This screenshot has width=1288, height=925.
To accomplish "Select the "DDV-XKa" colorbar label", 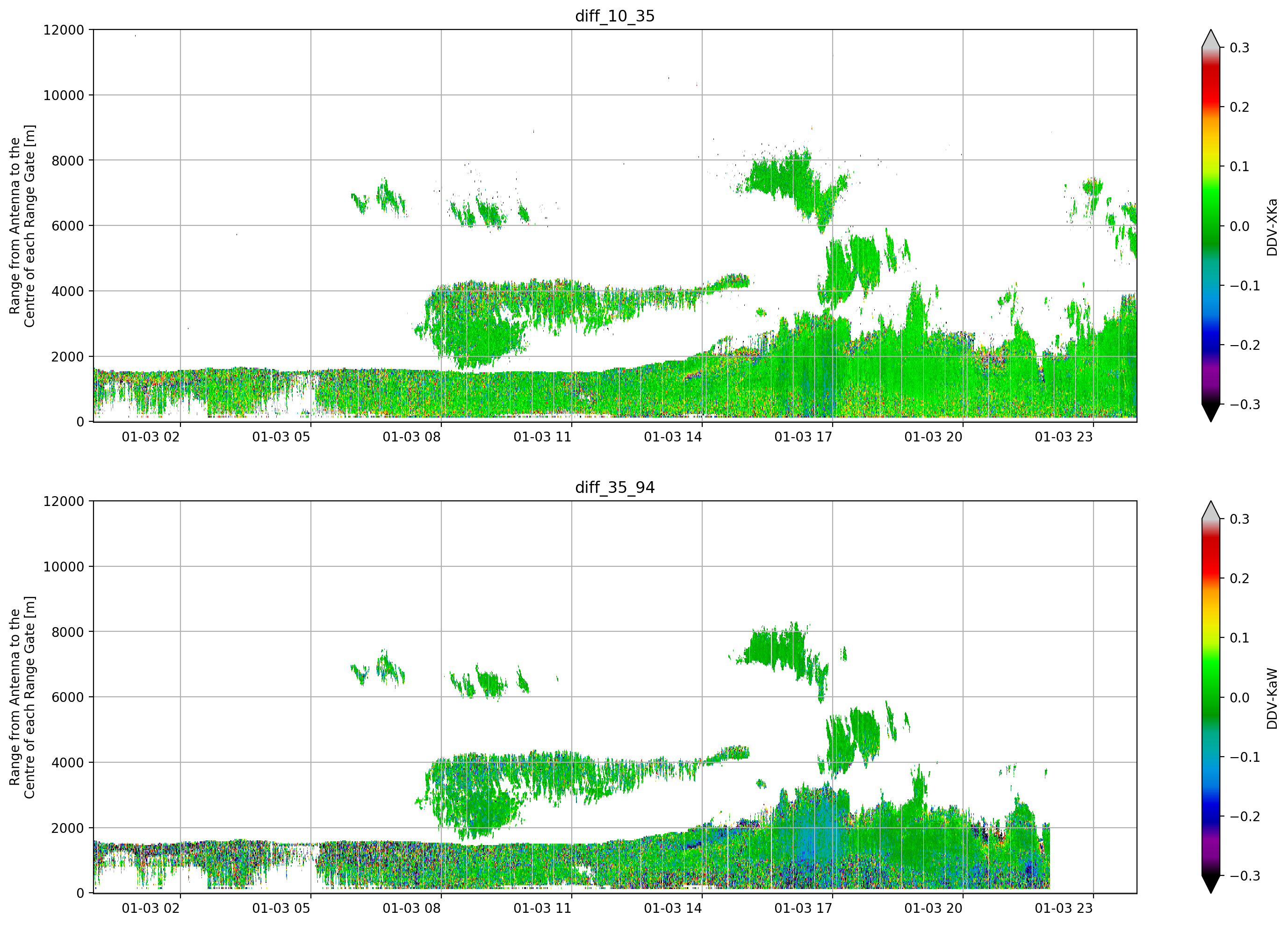I will click(1272, 227).
